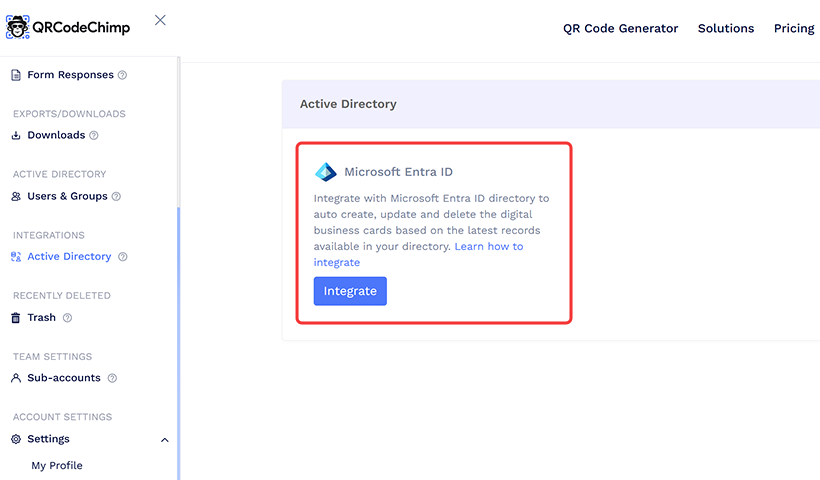Click the Microsoft Entra ID logo
Viewport: 820px width, 480px height.
(x=326, y=172)
